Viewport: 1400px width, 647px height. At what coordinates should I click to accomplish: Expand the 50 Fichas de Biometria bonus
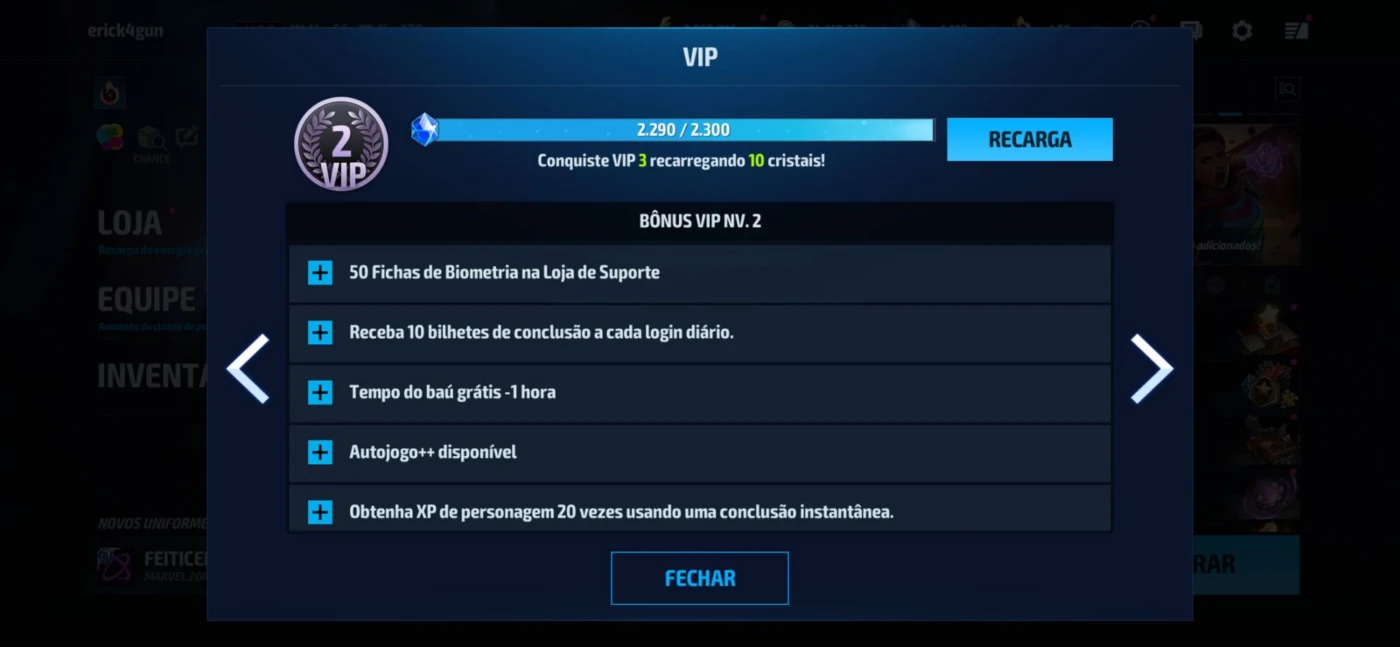pyautogui.click(x=320, y=273)
